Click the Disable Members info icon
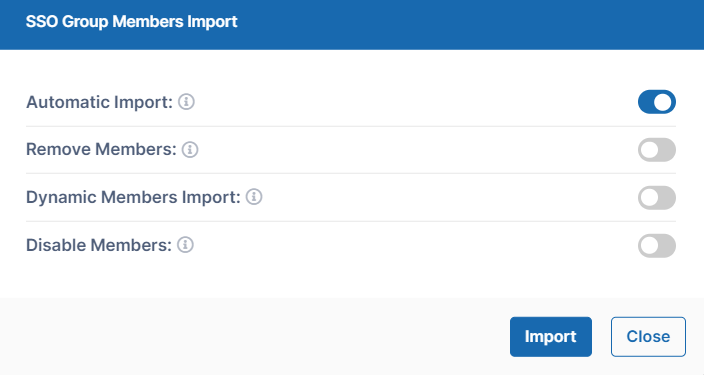This screenshot has width=704, height=375. (x=185, y=245)
